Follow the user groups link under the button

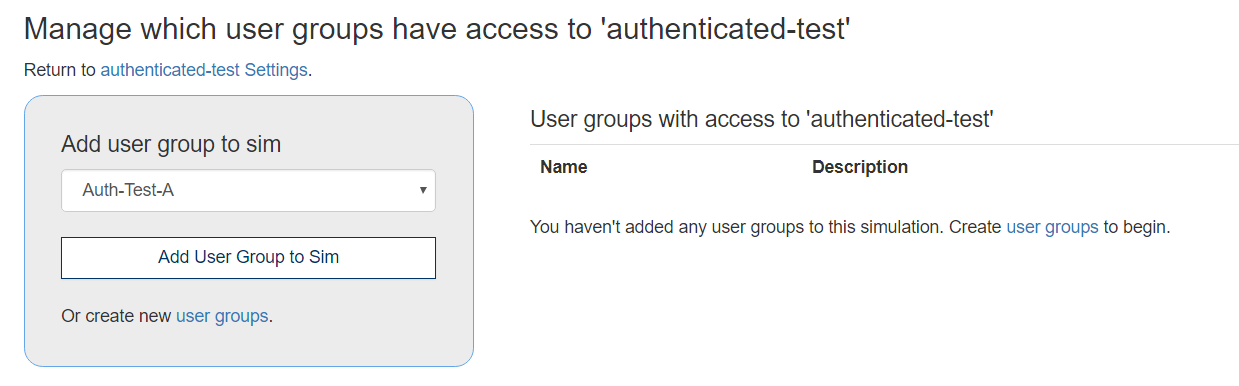(222, 316)
